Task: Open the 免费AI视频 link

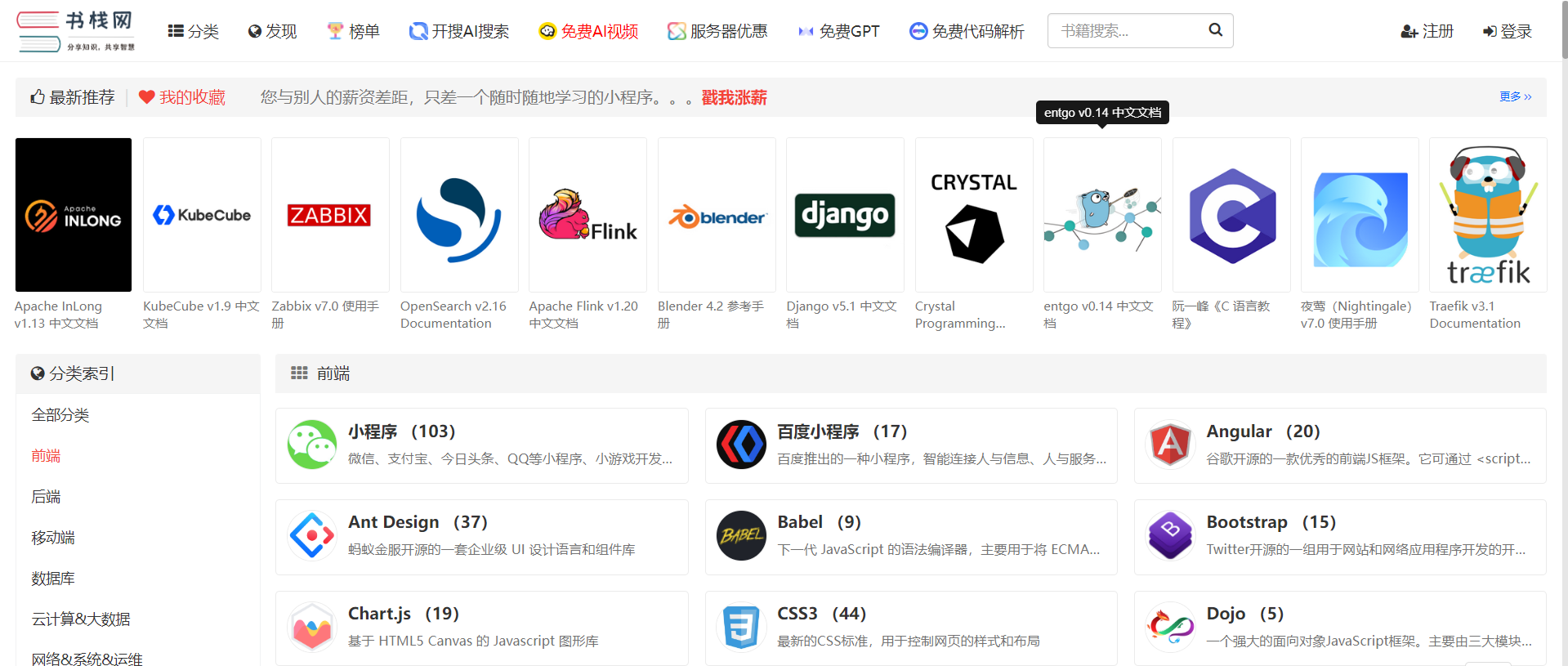Action: coord(588,31)
